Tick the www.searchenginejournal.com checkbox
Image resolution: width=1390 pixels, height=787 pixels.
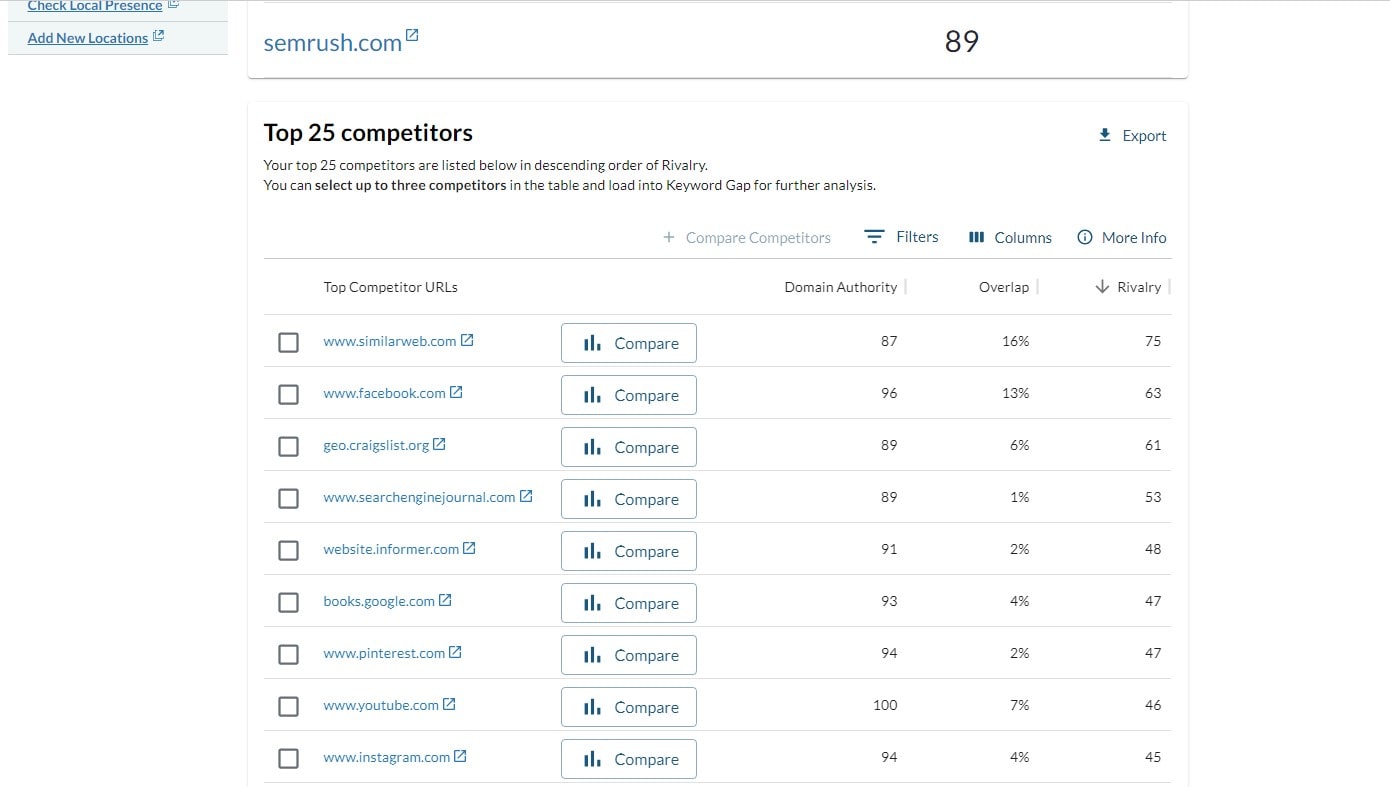pyautogui.click(x=288, y=498)
